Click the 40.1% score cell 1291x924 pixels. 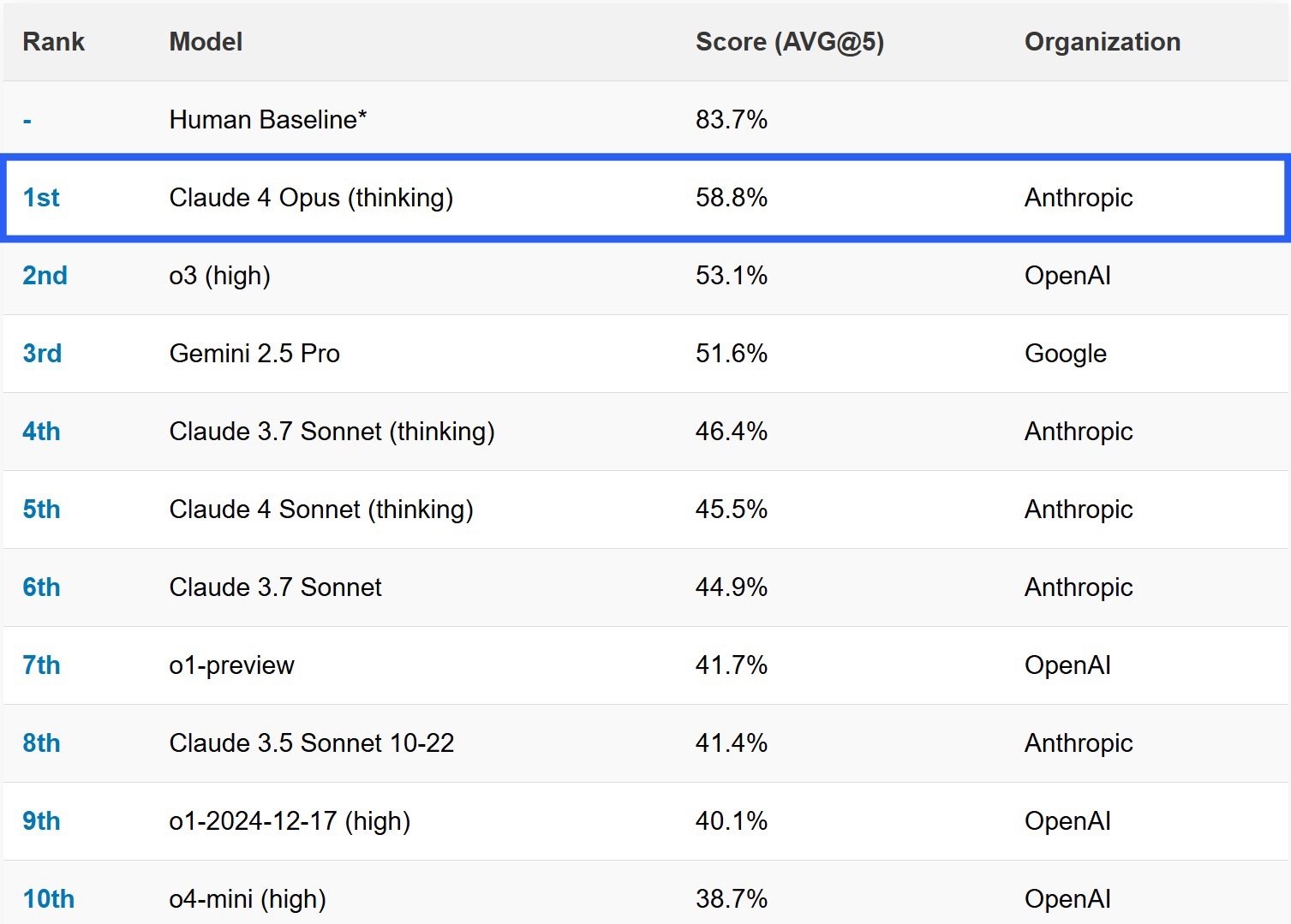(732, 821)
